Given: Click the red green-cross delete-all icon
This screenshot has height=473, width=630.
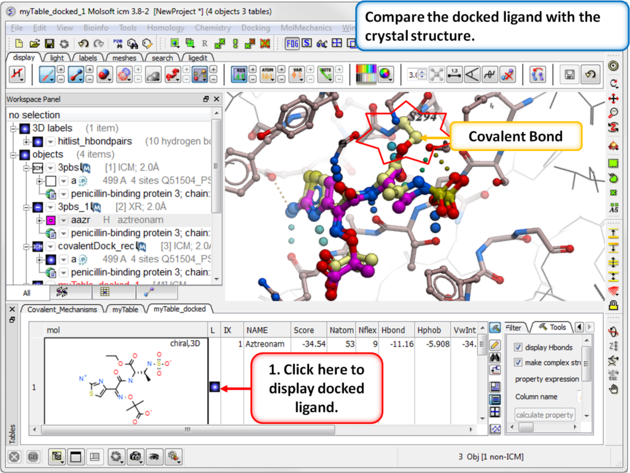Looking at the screenshot, I should tap(265, 43).
